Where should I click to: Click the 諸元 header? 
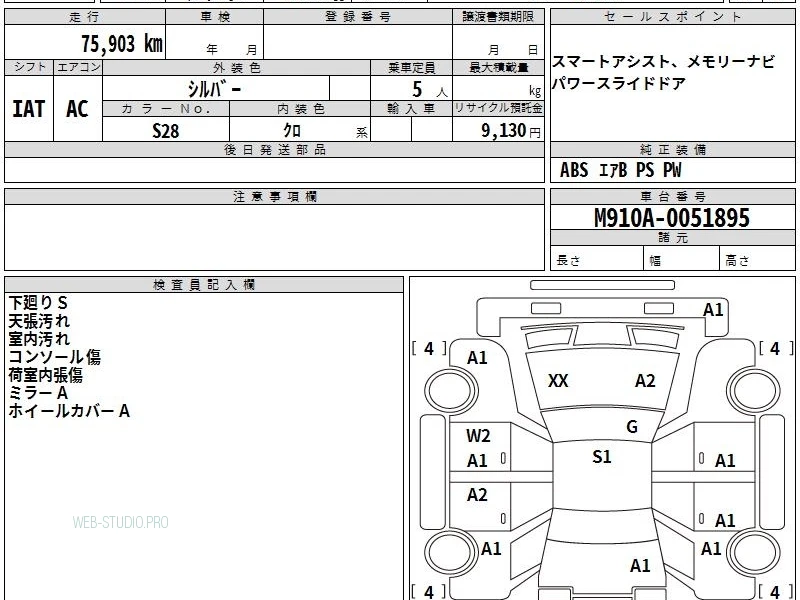(672, 238)
